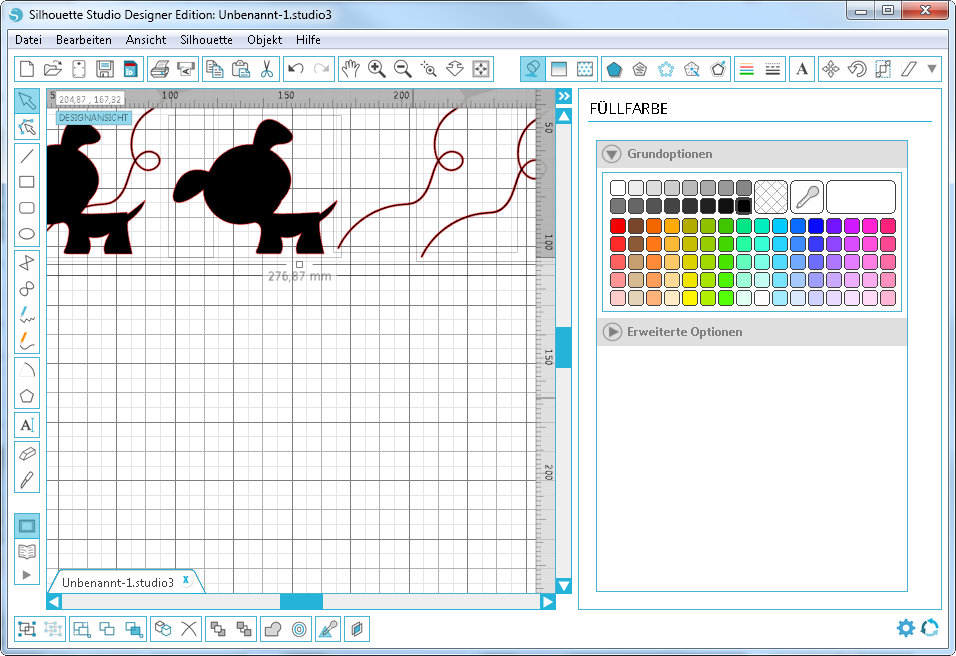Pick the pure red color swatch
Viewport: 956px width, 656px height.
(x=618, y=226)
